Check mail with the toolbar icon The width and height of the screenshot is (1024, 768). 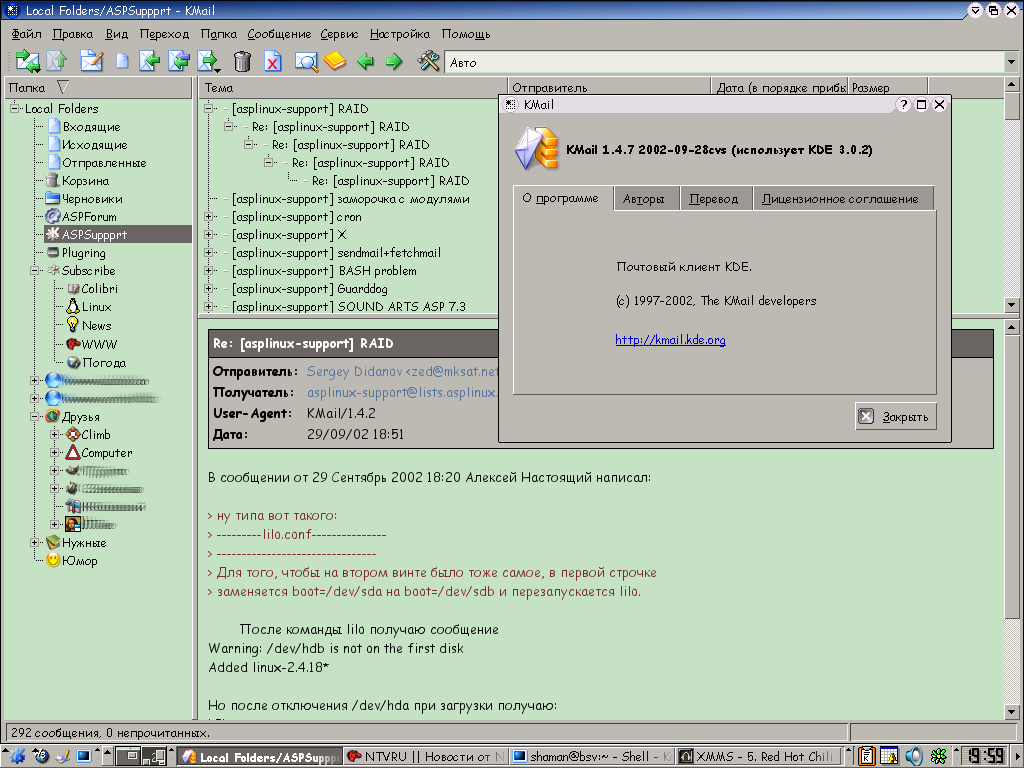[x=27, y=61]
